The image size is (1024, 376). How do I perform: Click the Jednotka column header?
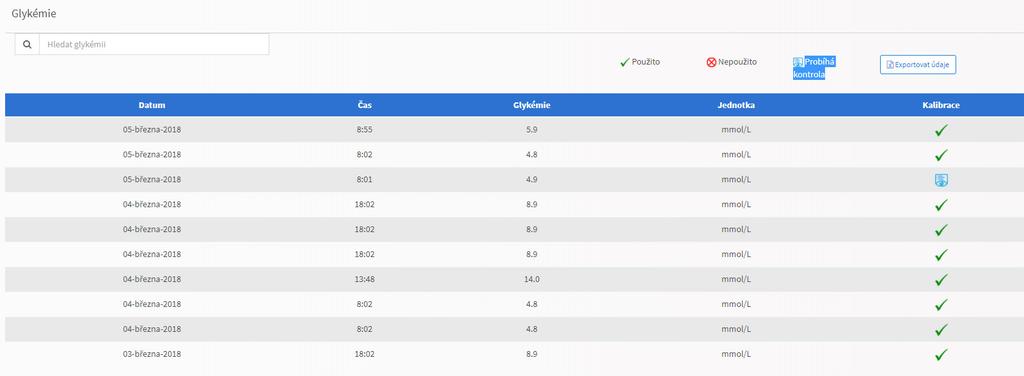pyautogui.click(x=736, y=105)
